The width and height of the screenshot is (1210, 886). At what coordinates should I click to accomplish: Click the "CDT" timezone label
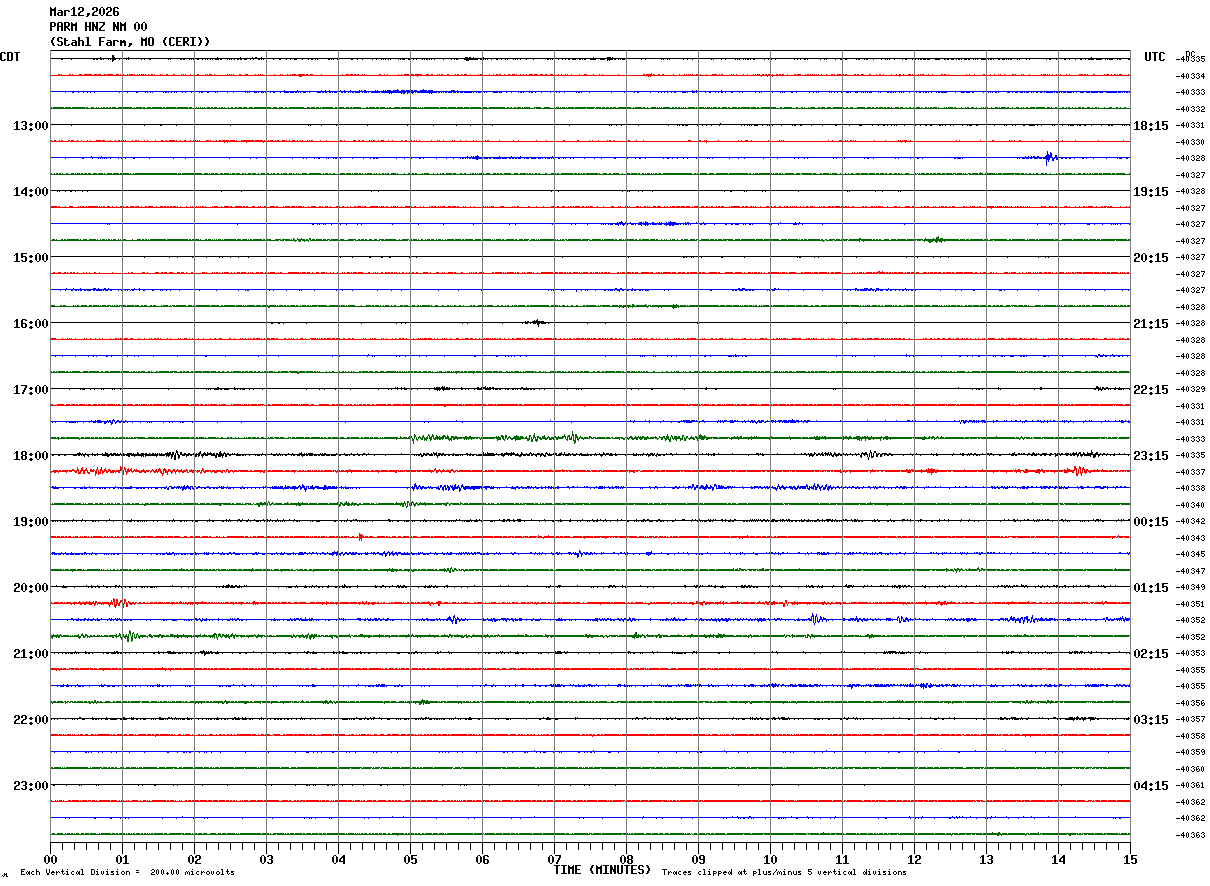click(10, 57)
